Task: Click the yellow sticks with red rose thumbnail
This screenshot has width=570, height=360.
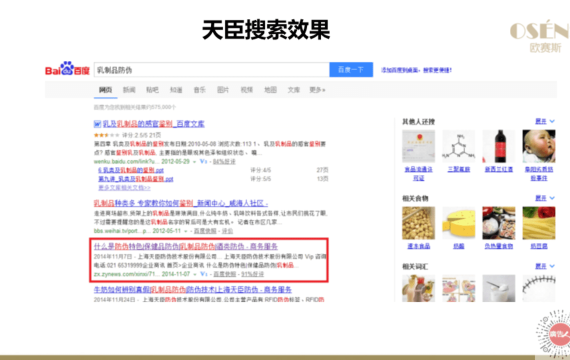Action: [x=539, y=223]
